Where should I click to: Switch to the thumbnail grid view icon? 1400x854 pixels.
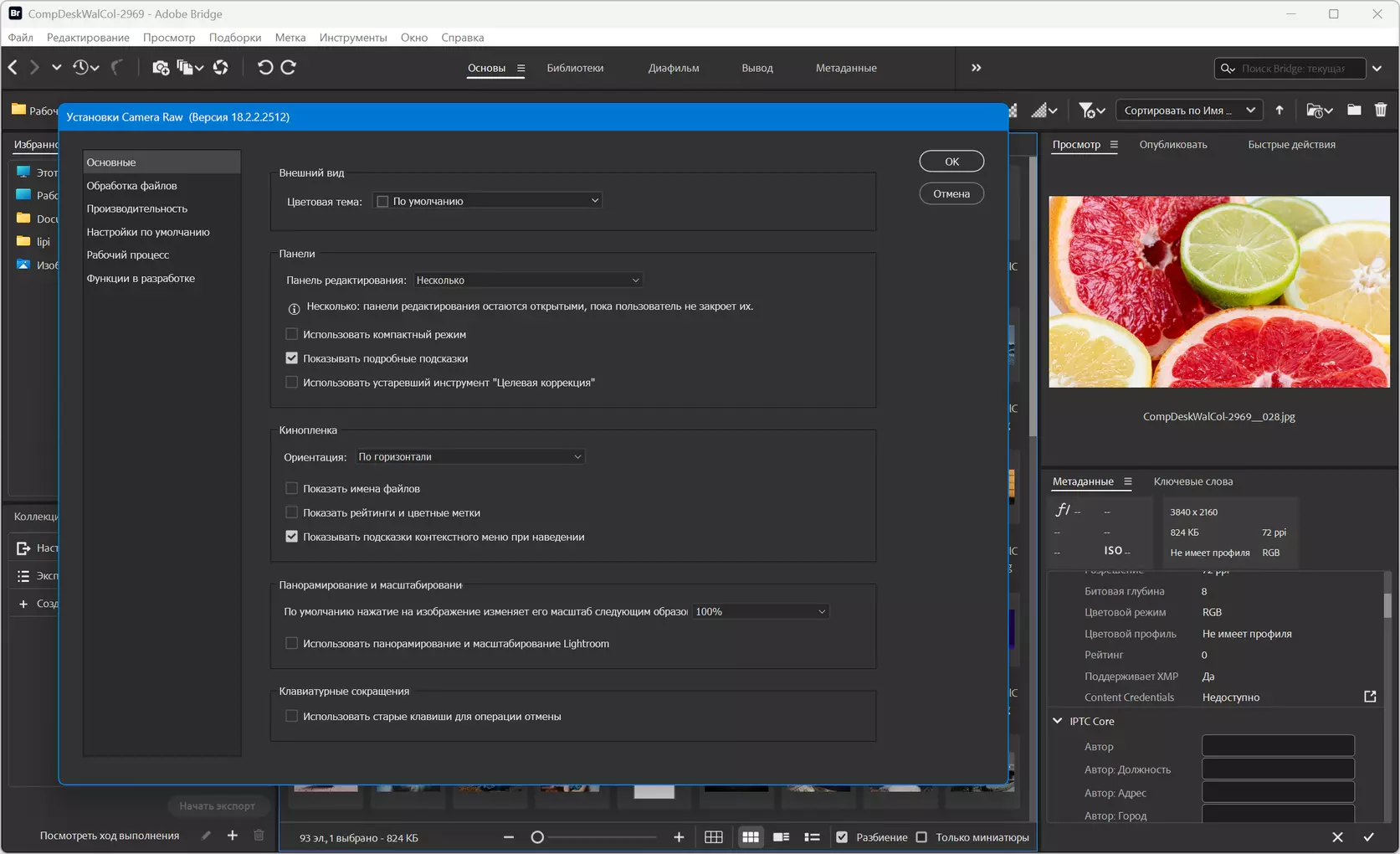[x=751, y=837]
